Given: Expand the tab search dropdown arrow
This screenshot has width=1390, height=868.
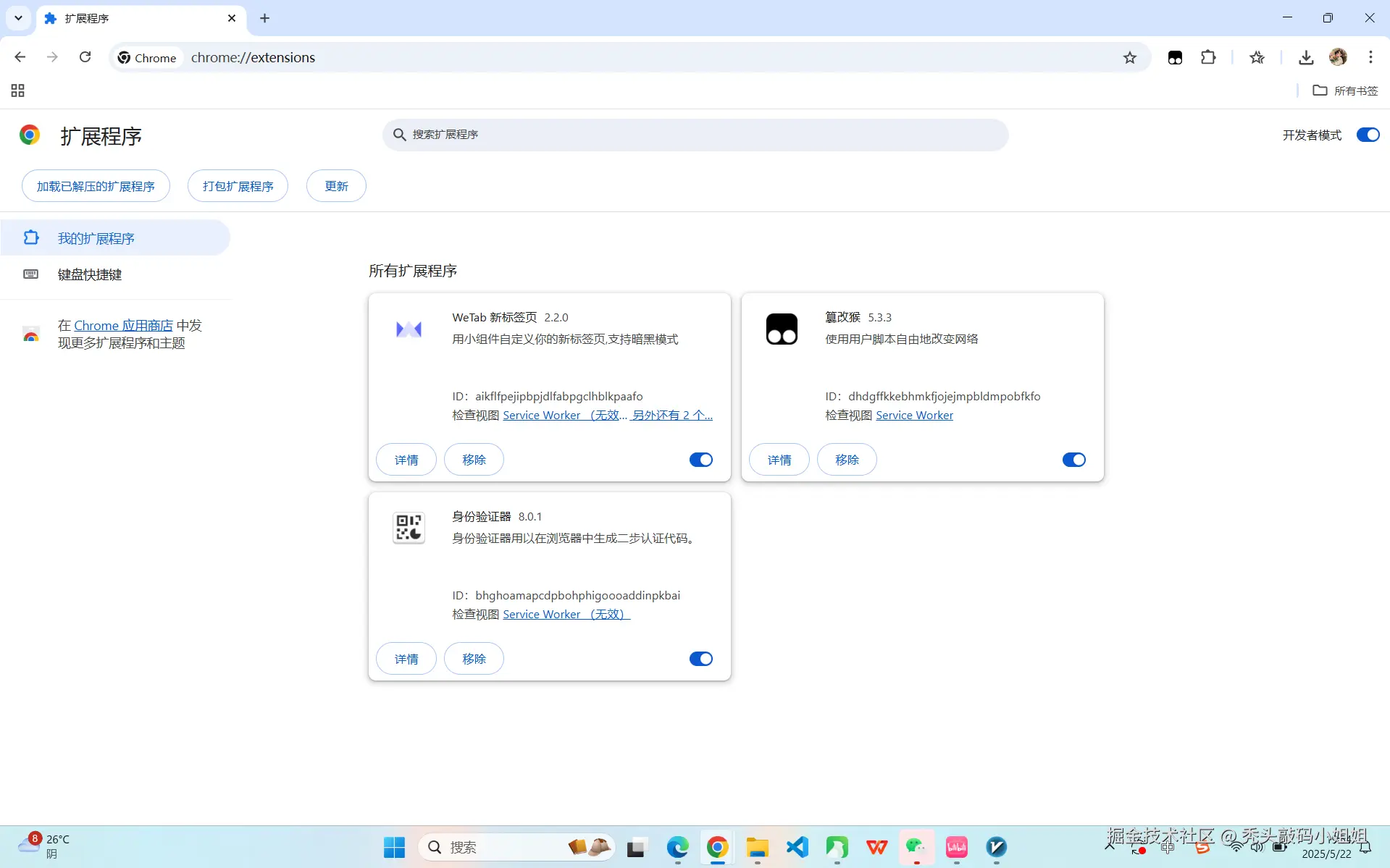Looking at the screenshot, I should tap(18, 18).
